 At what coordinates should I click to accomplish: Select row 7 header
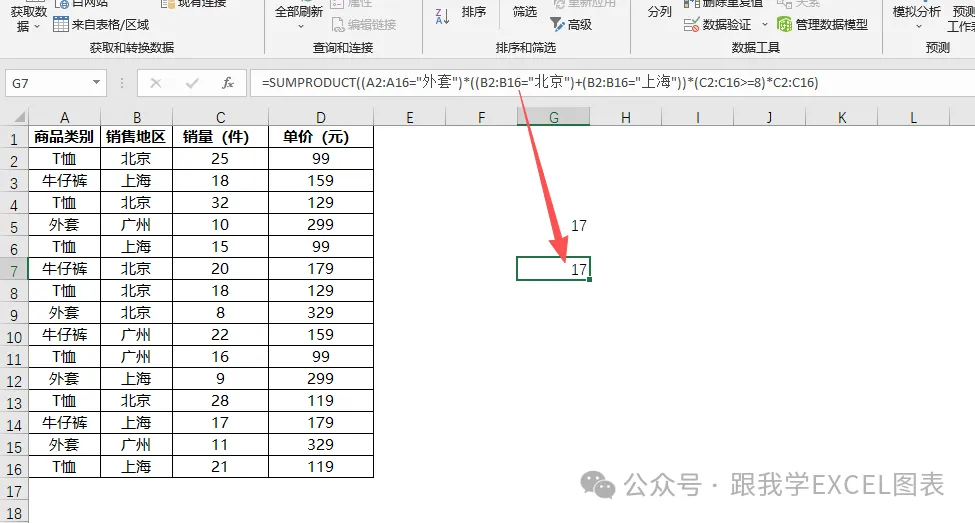(x=14, y=270)
